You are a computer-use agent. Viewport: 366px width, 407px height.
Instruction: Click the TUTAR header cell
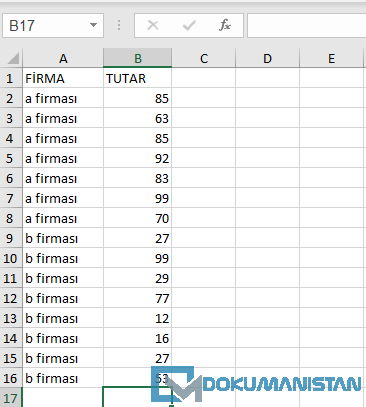click(138, 78)
